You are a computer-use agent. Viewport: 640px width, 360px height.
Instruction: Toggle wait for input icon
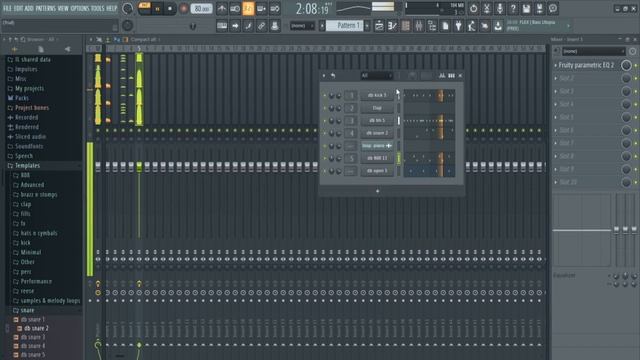pyautogui.click(x=235, y=9)
